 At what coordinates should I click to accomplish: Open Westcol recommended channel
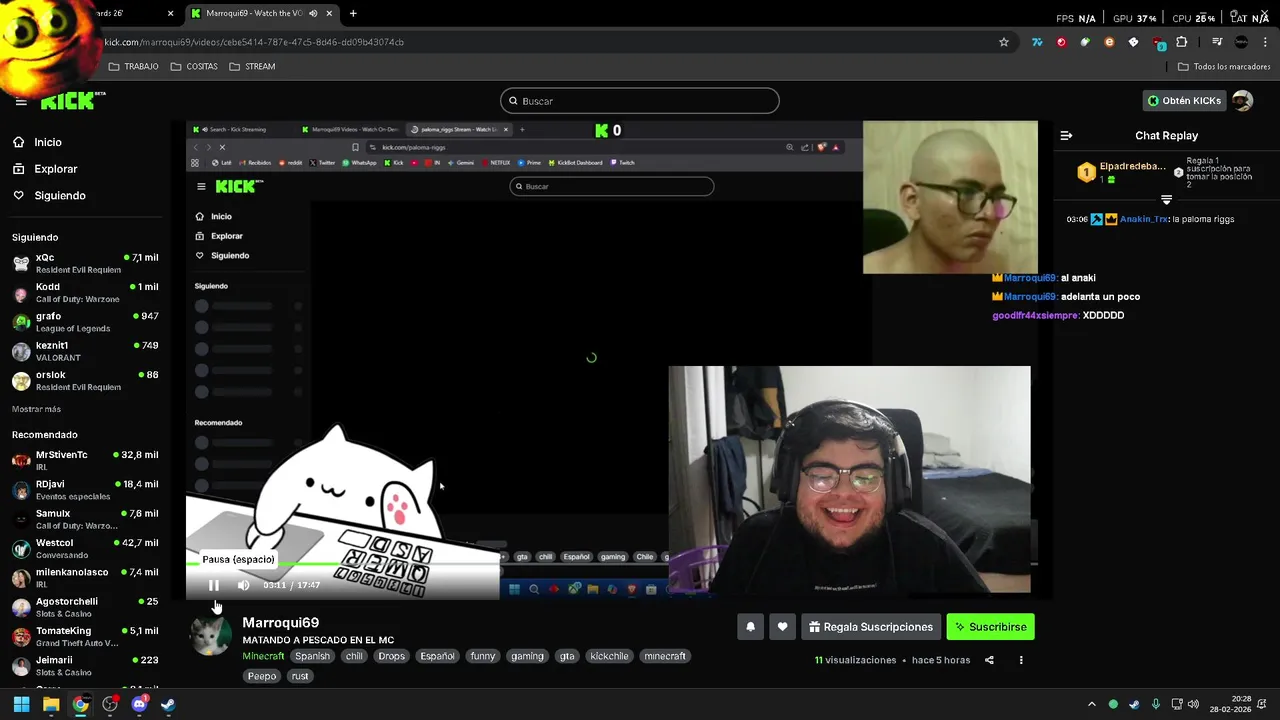click(85, 548)
